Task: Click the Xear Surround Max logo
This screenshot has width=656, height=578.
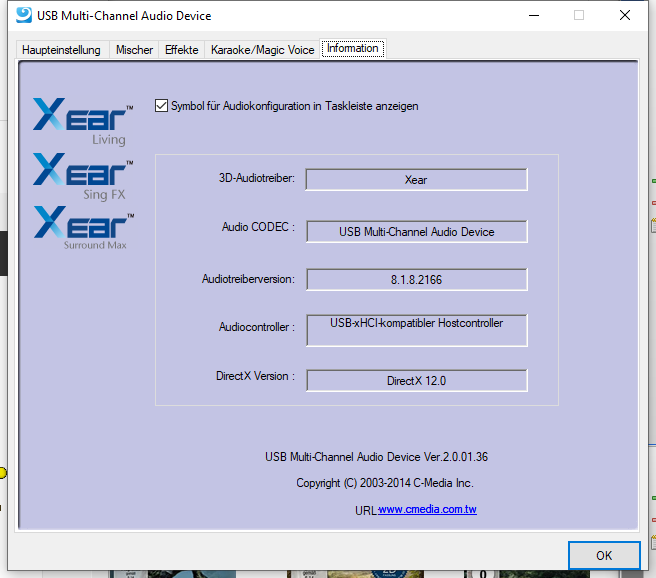Action: point(83,227)
